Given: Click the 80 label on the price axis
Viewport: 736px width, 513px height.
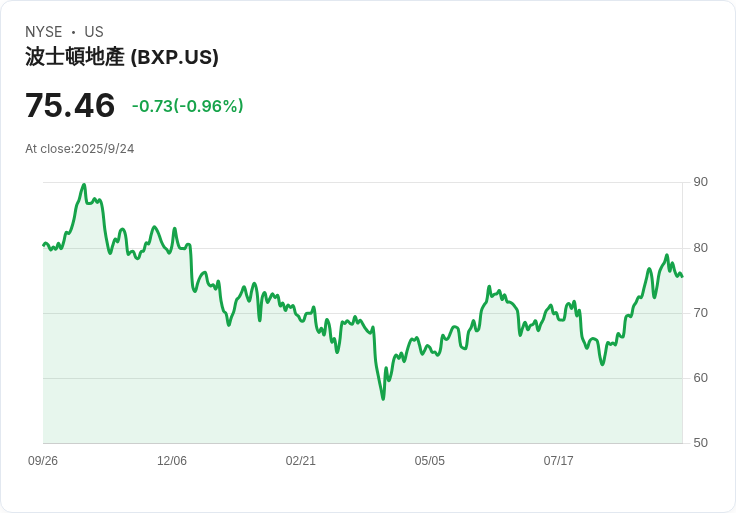Looking at the screenshot, I should [700, 248].
